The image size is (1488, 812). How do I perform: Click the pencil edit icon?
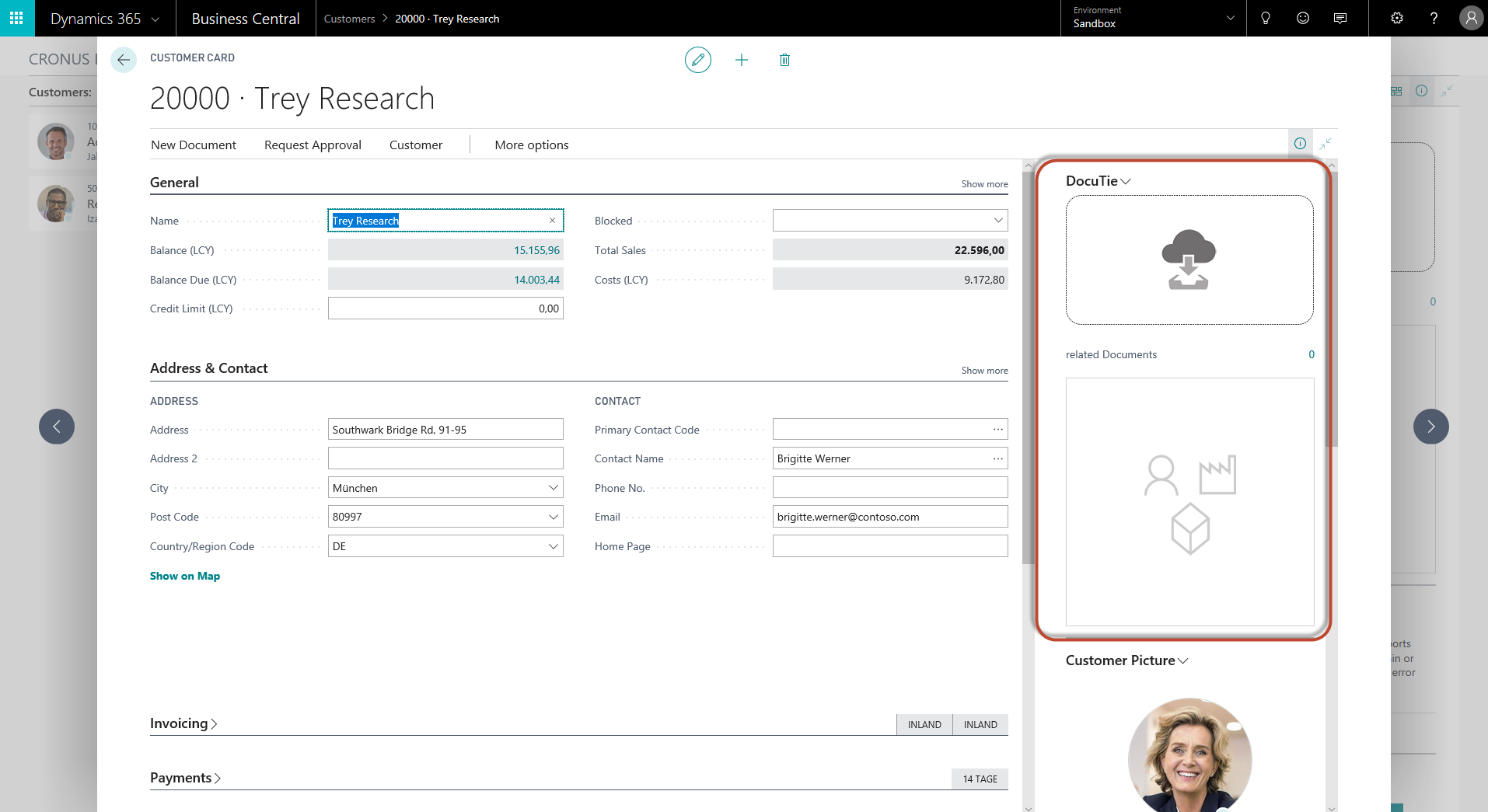(698, 60)
